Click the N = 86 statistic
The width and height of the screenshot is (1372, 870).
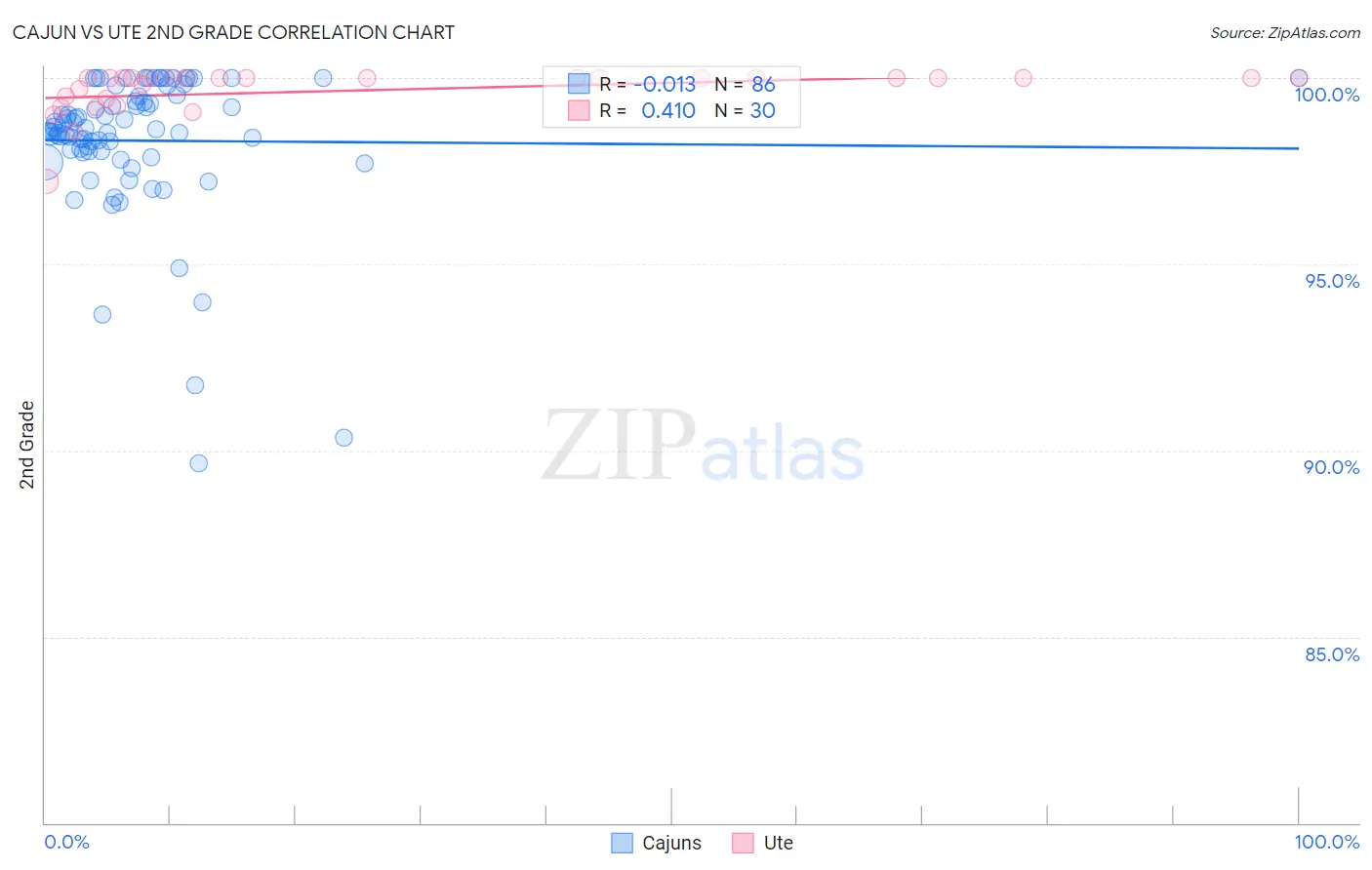tap(745, 84)
